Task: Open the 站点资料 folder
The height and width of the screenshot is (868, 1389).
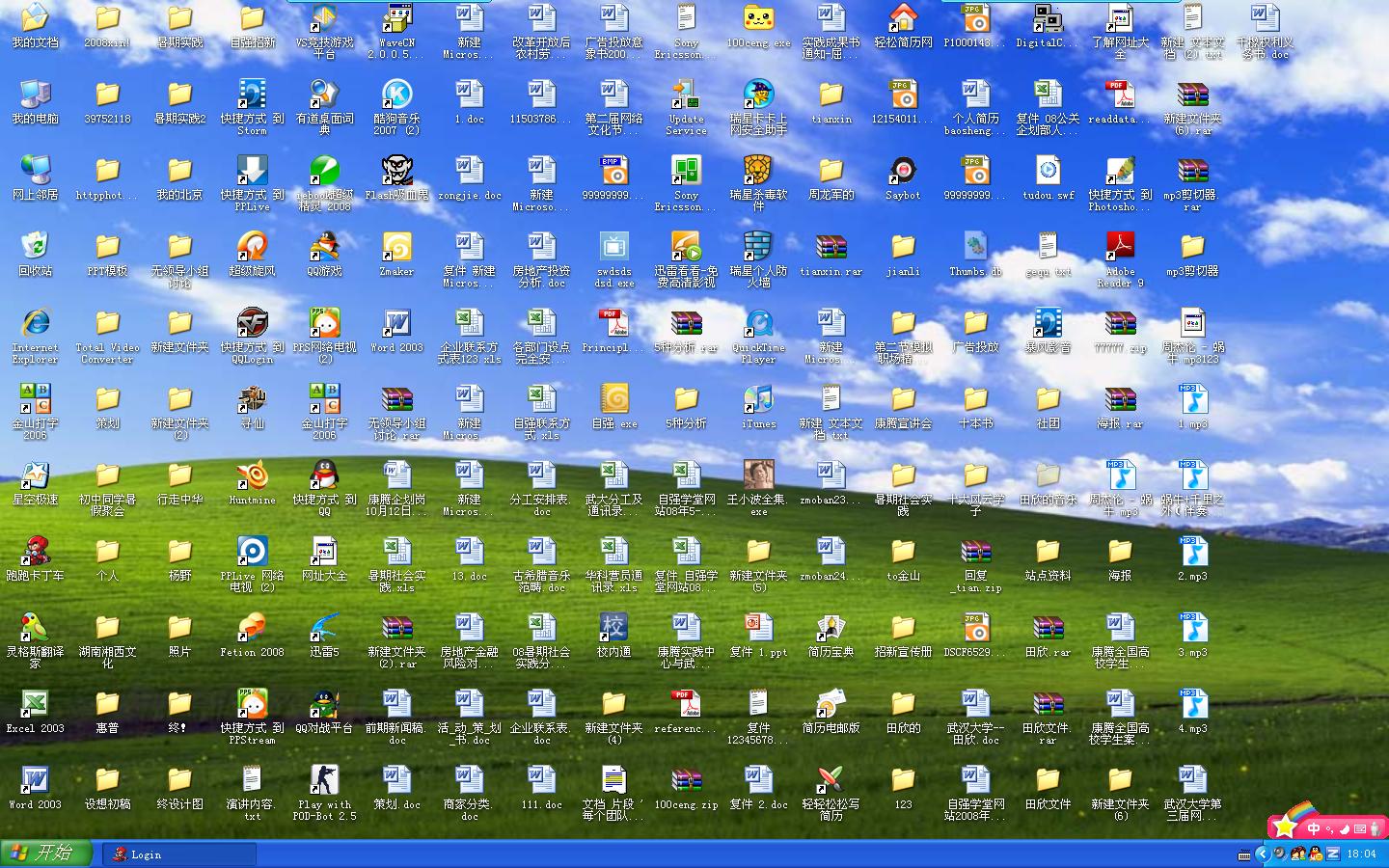Action: pos(1048,558)
